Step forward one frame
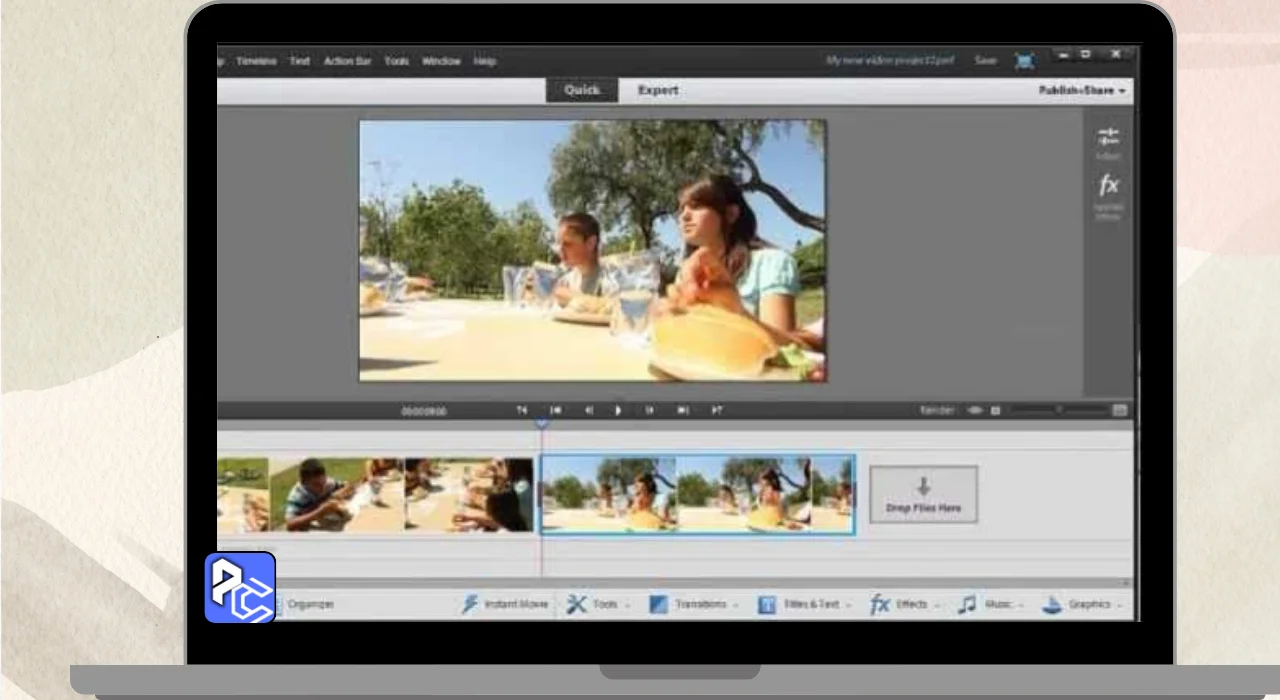Image resolution: width=1280 pixels, height=700 pixels. pos(649,410)
